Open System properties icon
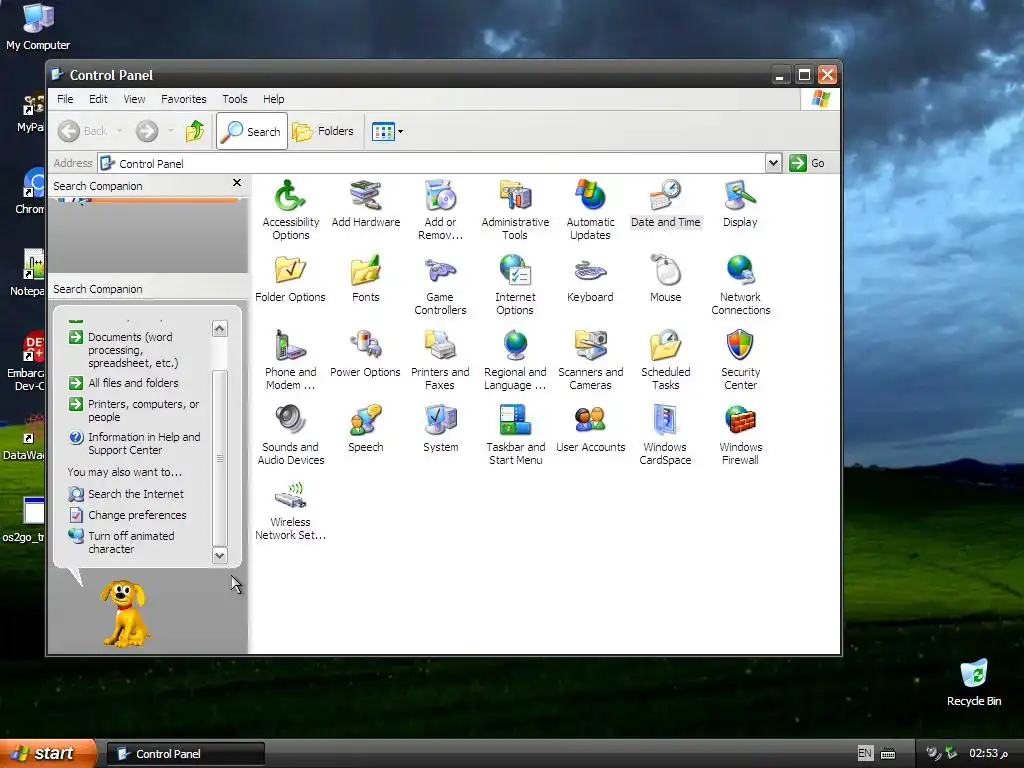 (x=440, y=429)
